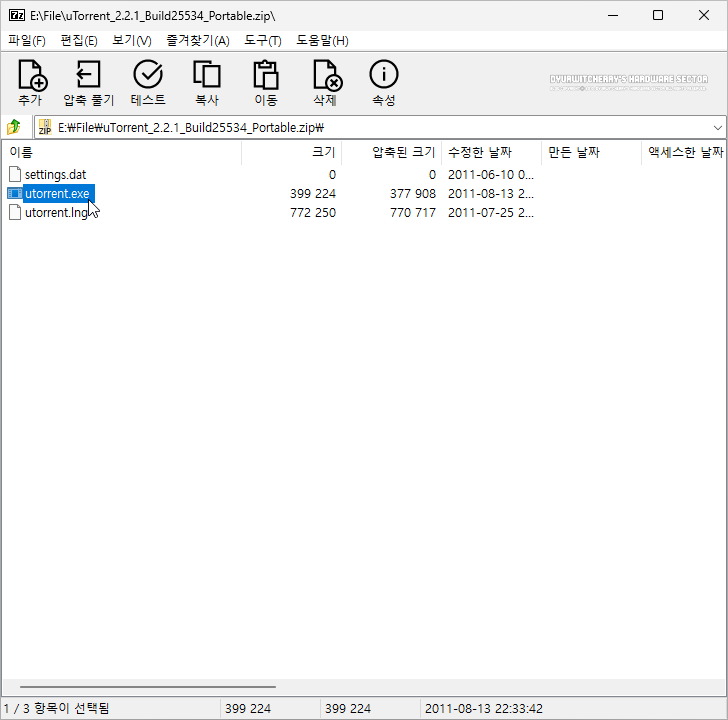Image resolution: width=728 pixels, height=720 pixels.
Task: Click the ZIP archive icon in address bar
Action: tap(45, 127)
